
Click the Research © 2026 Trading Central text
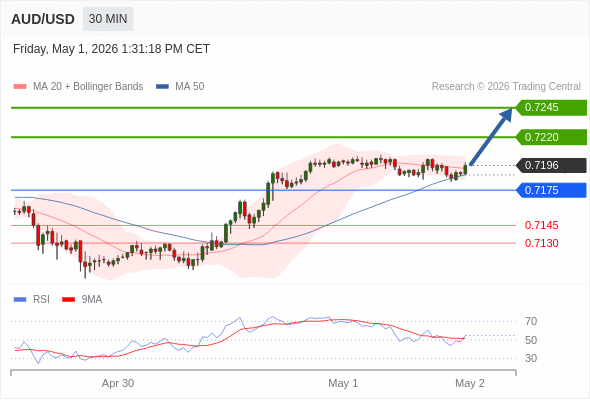(x=506, y=87)
